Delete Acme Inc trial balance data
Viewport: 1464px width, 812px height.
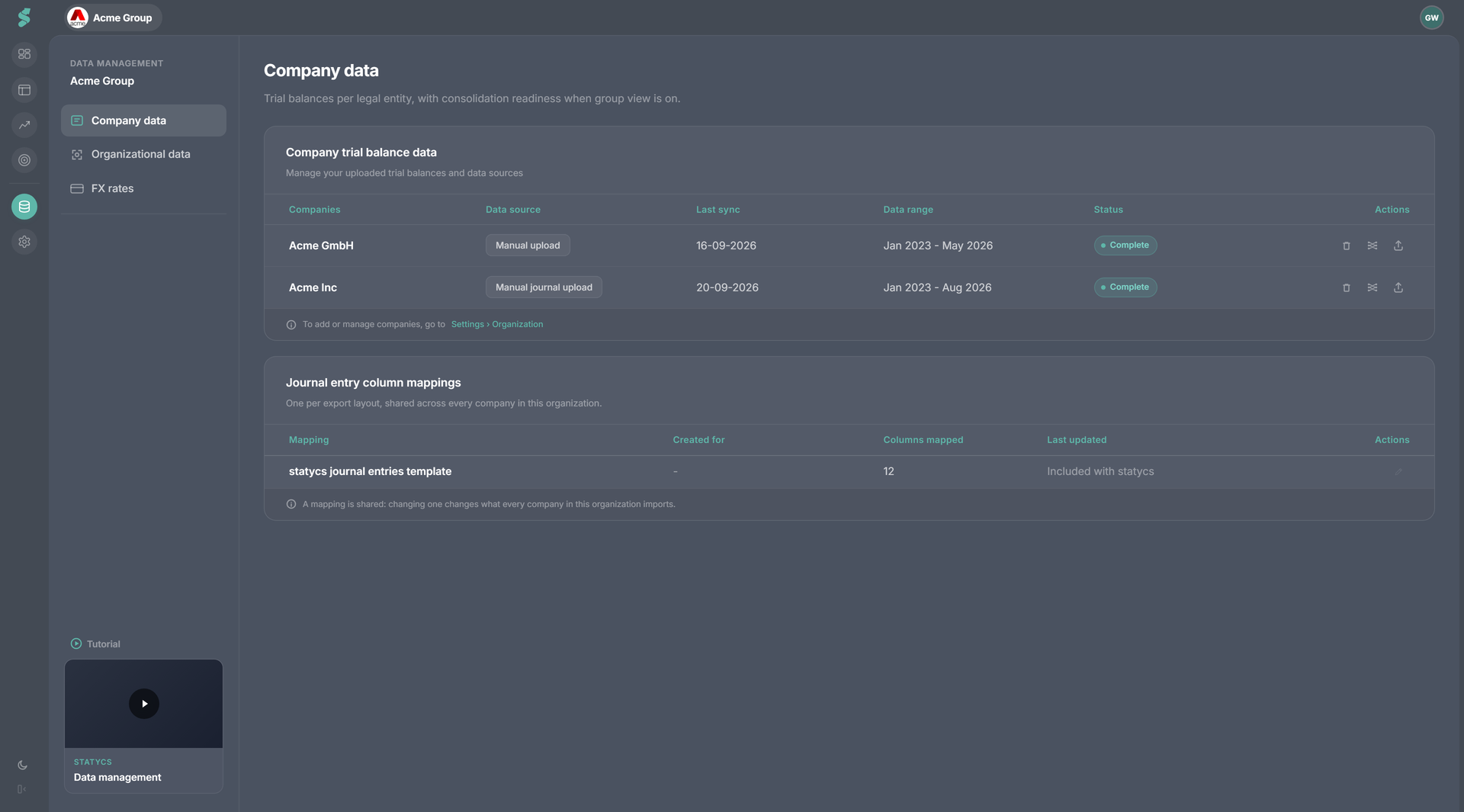tap(1347, 287)
